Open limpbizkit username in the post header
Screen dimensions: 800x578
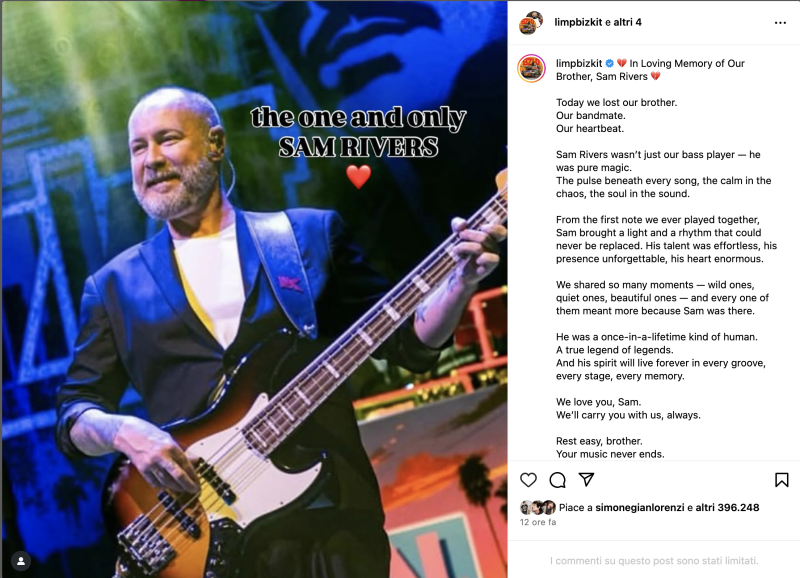click(578, 22)
